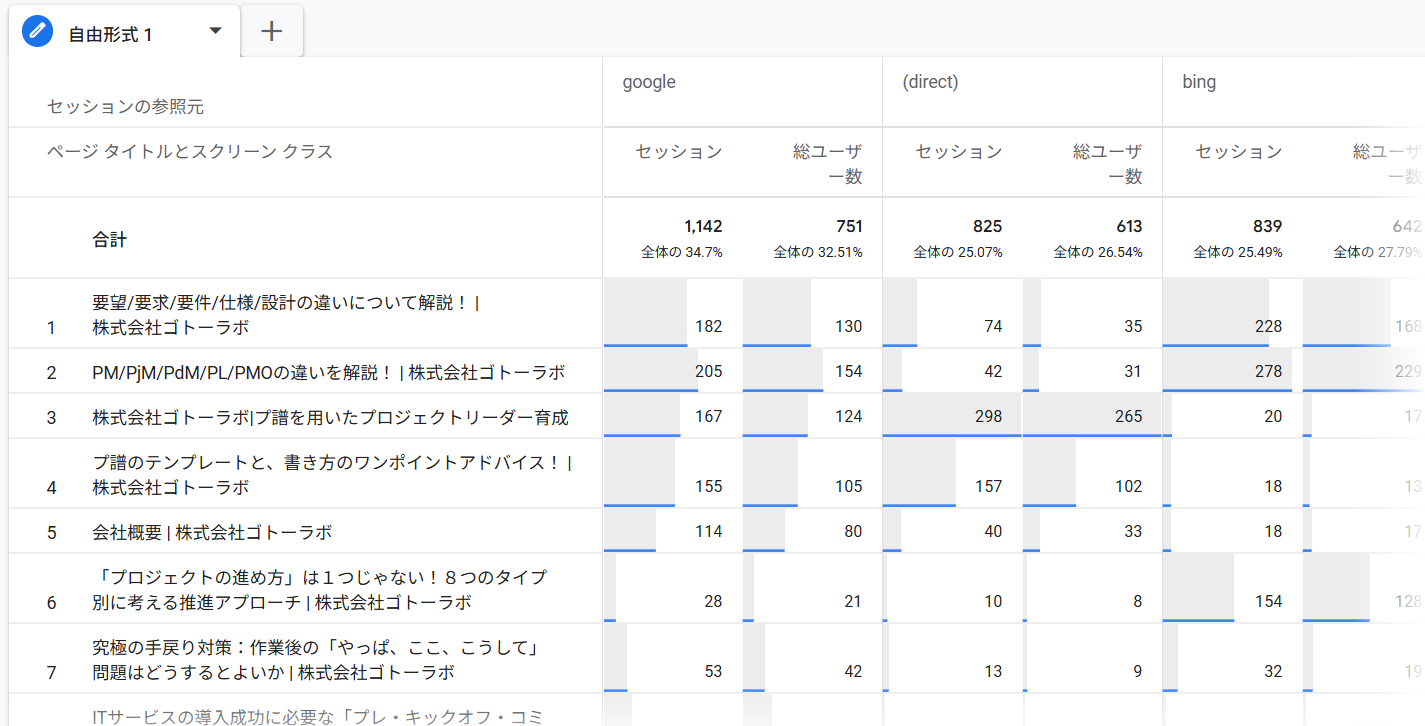Select row 2 PM/PjM/PdM/PL/PMO page title
The image size is (1425, 726).
pyautogui.click(x=328, y=373)
